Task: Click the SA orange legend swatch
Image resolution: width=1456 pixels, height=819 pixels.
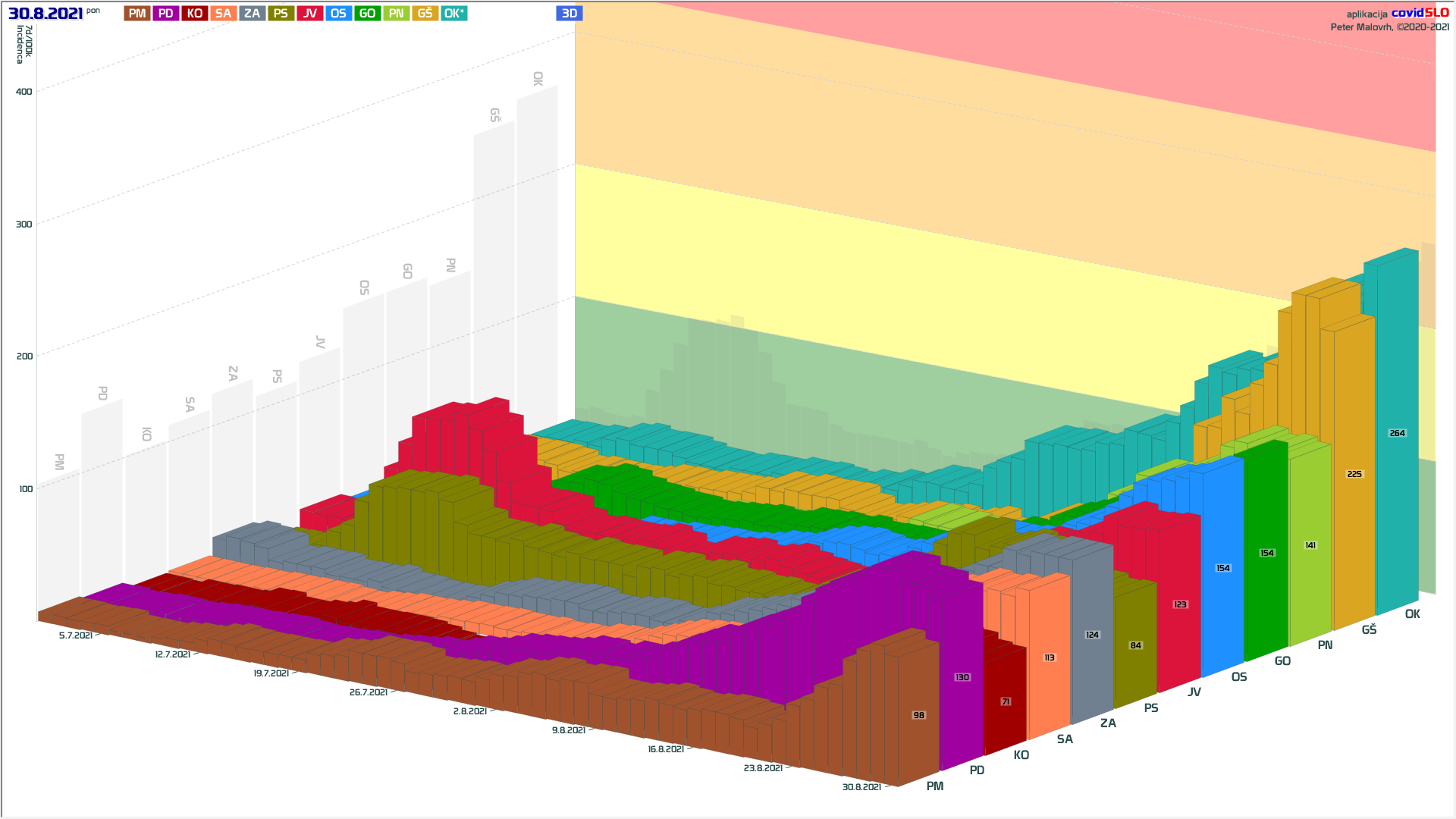Action: tap(223, 14)
